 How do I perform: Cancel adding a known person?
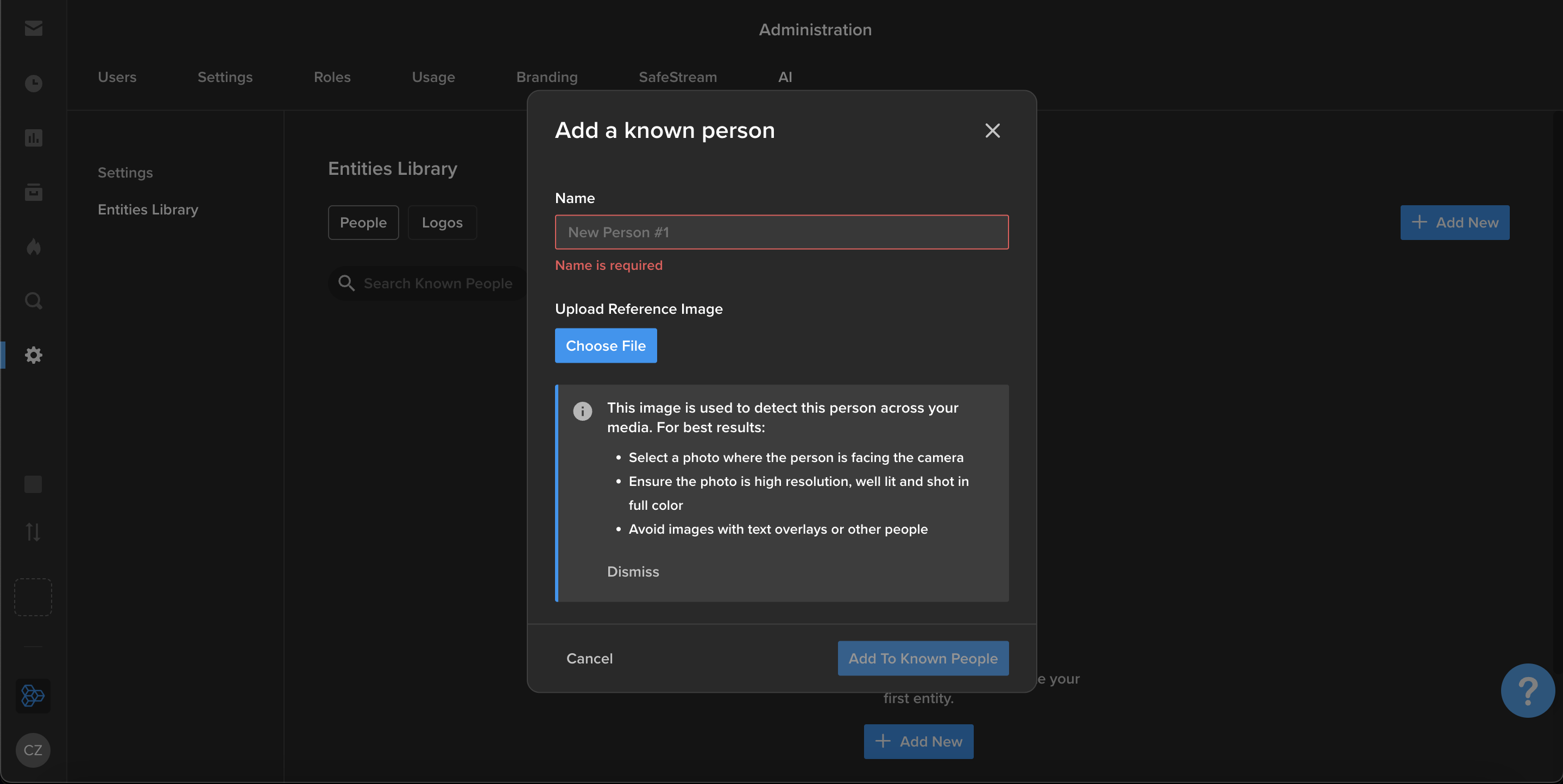(589, 659)
